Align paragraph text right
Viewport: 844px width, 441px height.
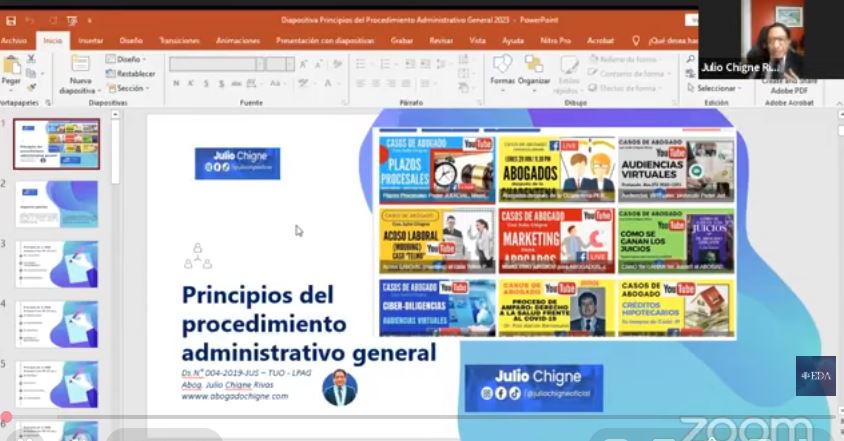pos(391,83)
